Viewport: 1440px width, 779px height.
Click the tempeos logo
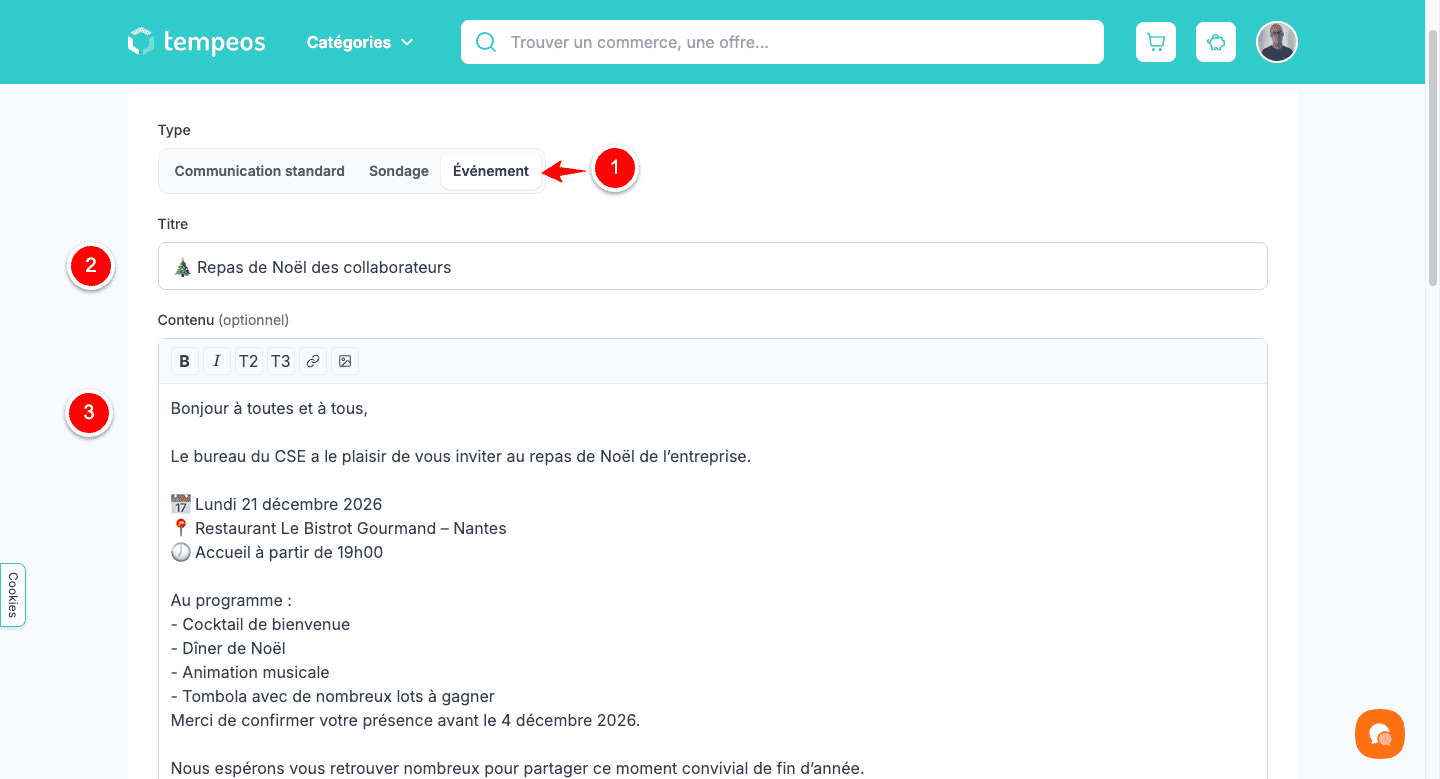[197, 42]
